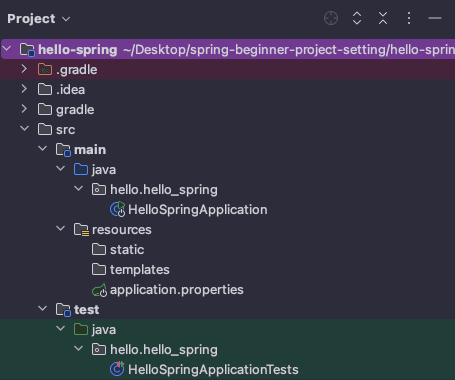This screenshot has width=455, height=380.
Task: Select hello.hello_spring label under test
Action: coord(164,350)
